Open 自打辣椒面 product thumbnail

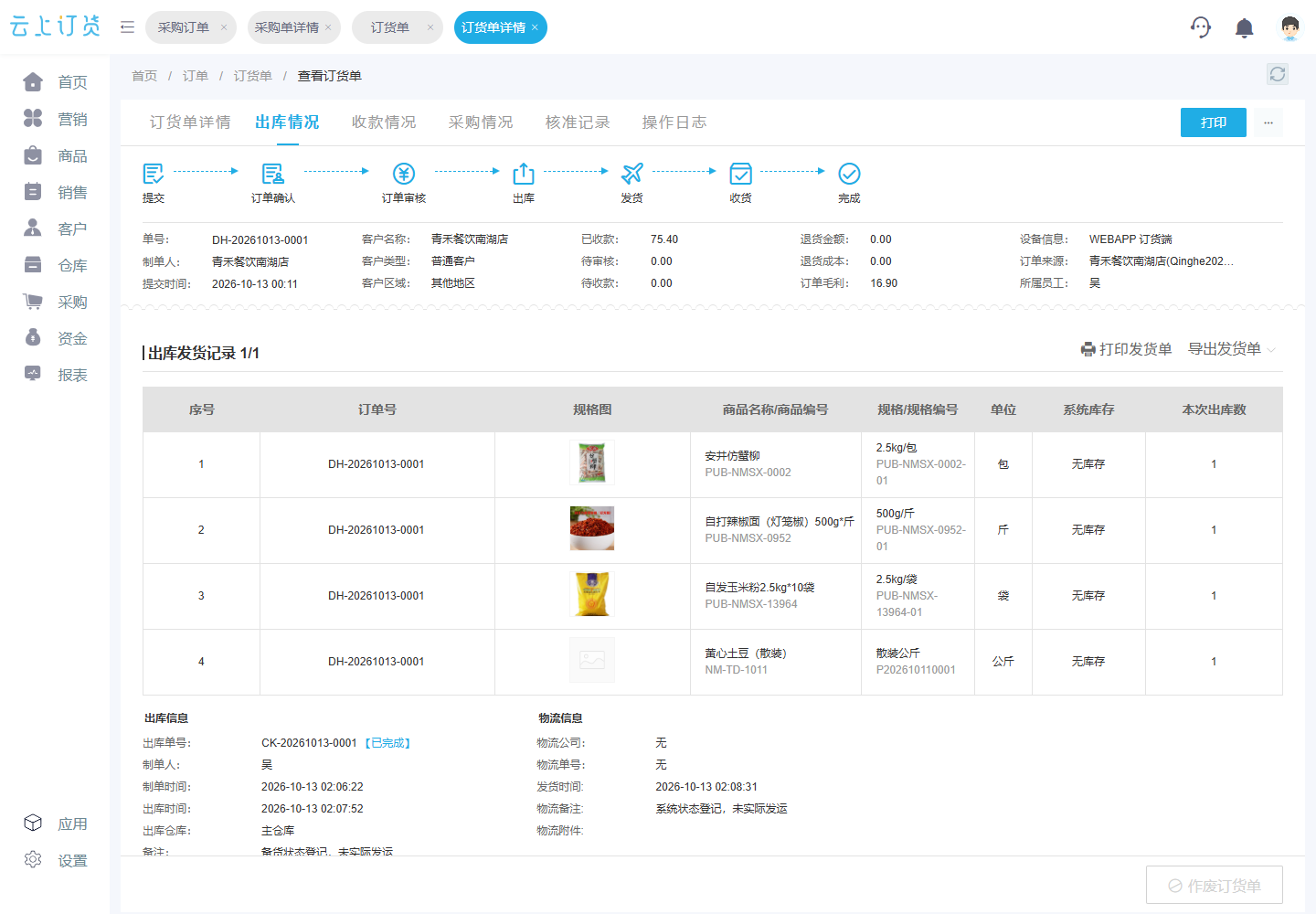(x=592, y=528)
